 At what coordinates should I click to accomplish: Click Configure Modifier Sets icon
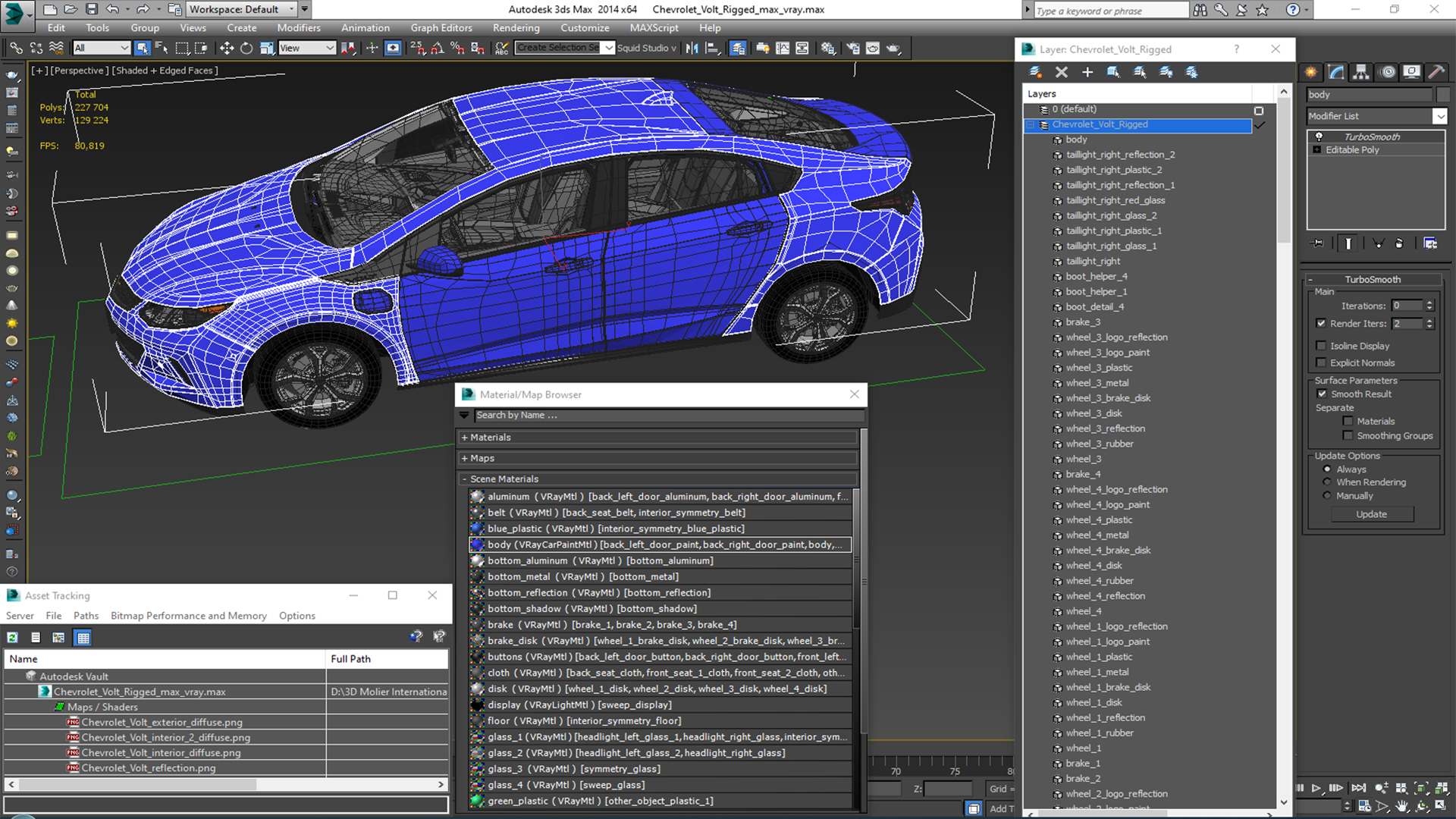pos(1430,243)
